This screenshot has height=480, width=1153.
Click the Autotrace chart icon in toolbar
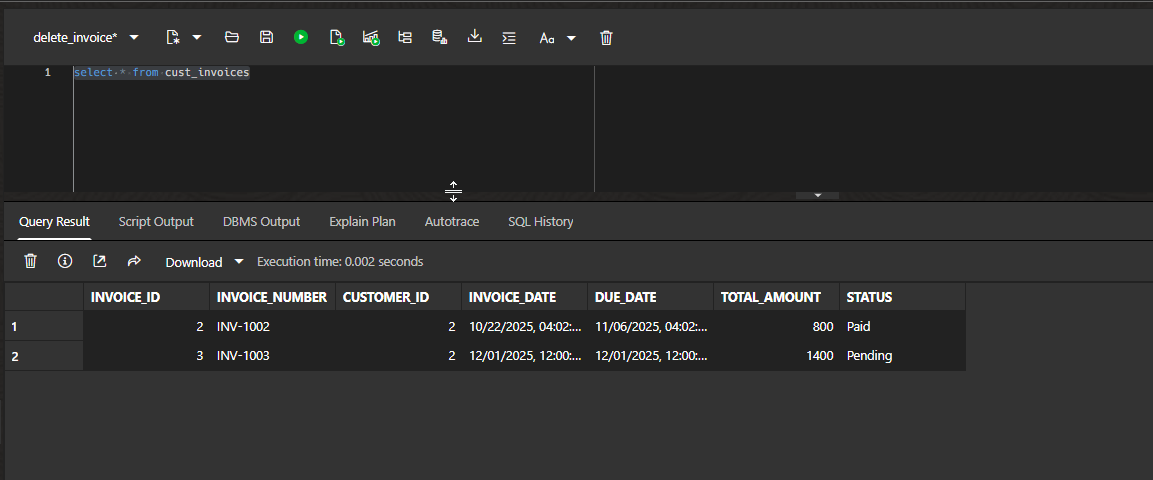coord(371,37)
